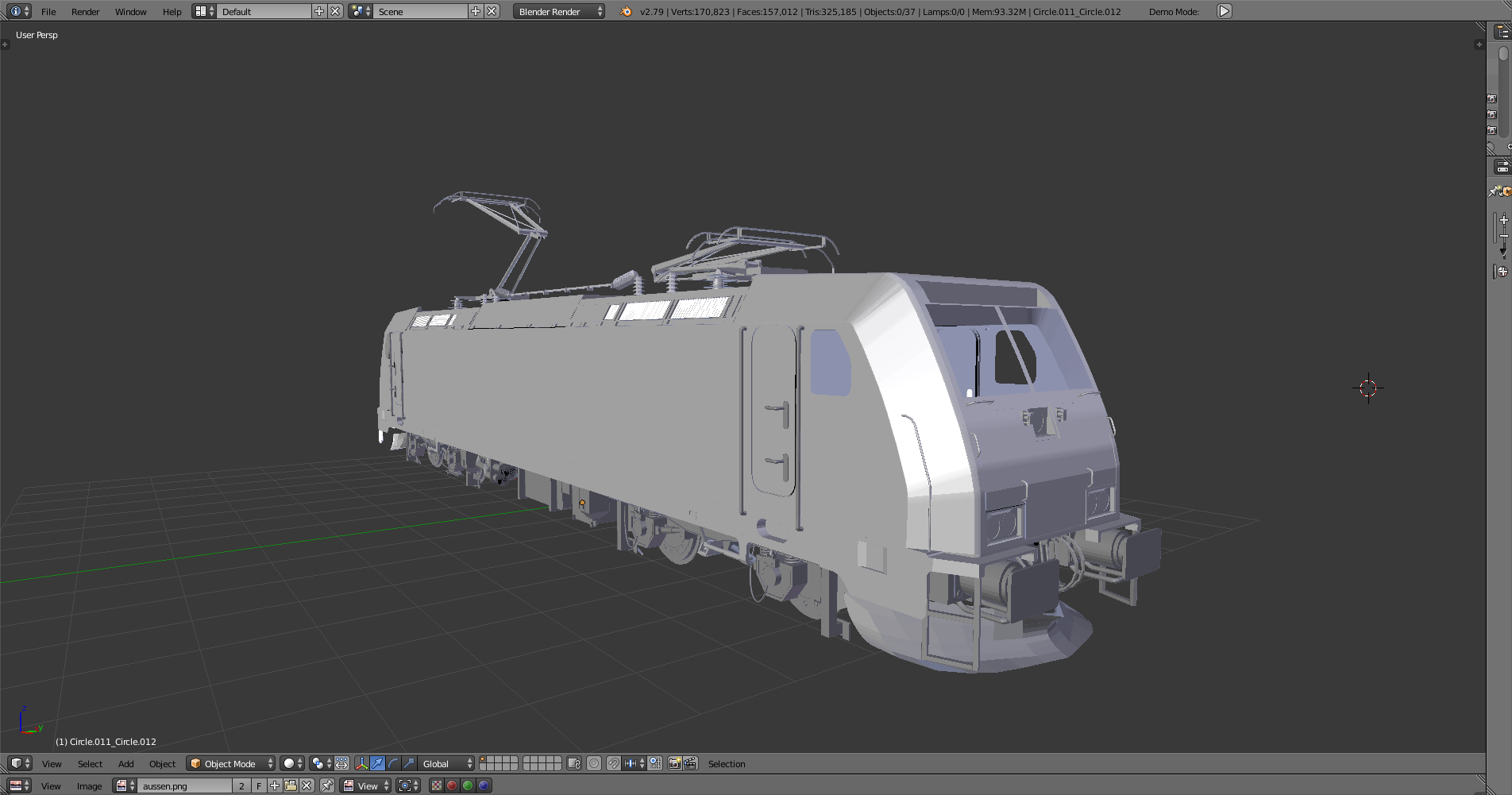This screenshot has width=1512, height=795.
Task: Click the pin image icon in image editor
Action: [326, 785]
